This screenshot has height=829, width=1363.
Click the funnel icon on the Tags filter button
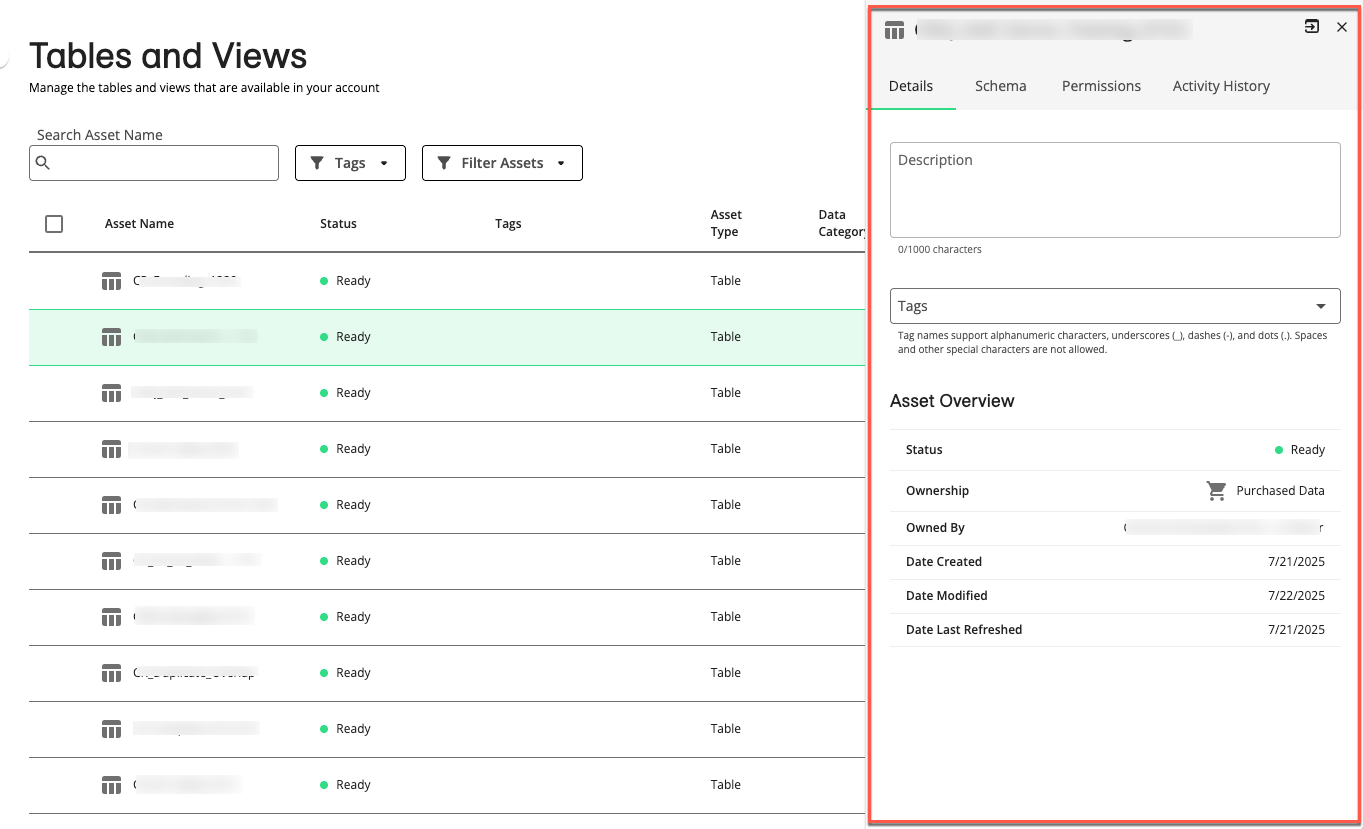tap(317, 163)
